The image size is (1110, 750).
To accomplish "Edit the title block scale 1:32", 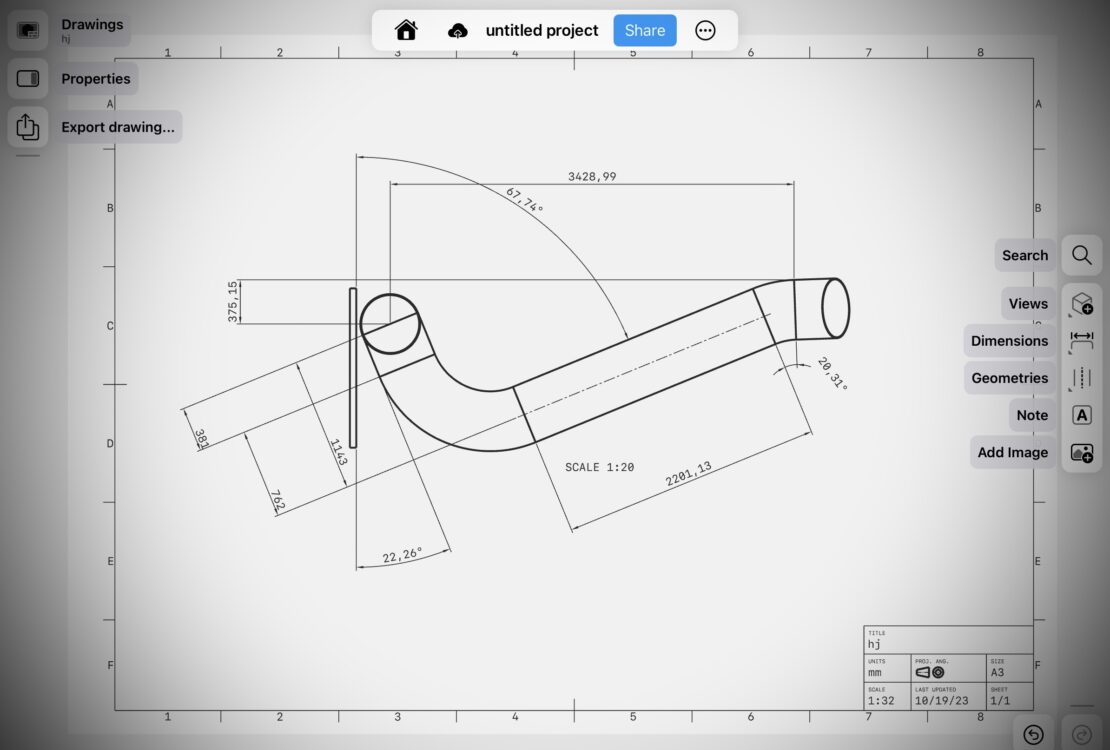I will coord(881,700).
